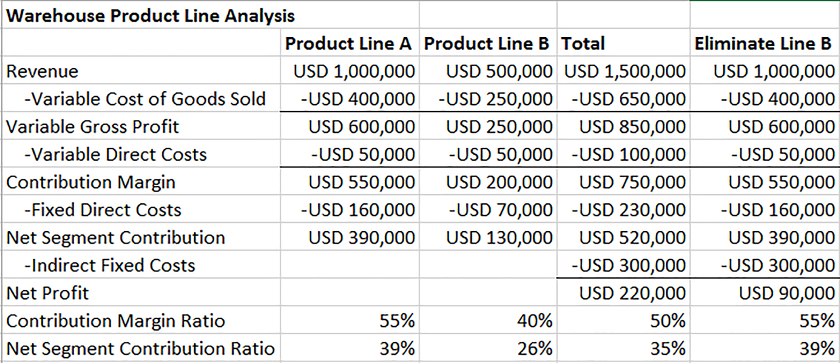Select the Warehouse Product Line Analysis title cell

pyautogui.click(x=151, y=16)
